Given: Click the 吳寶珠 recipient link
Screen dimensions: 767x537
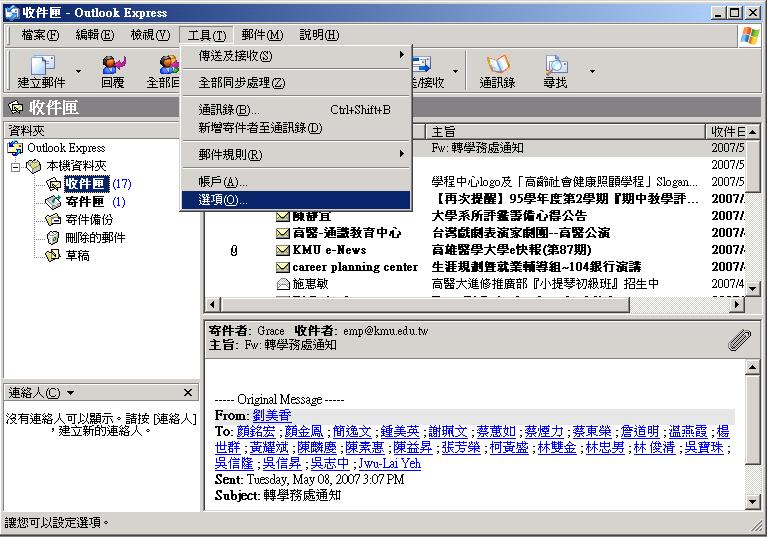Looking at the screenshot, I should (x=703, y=448).
